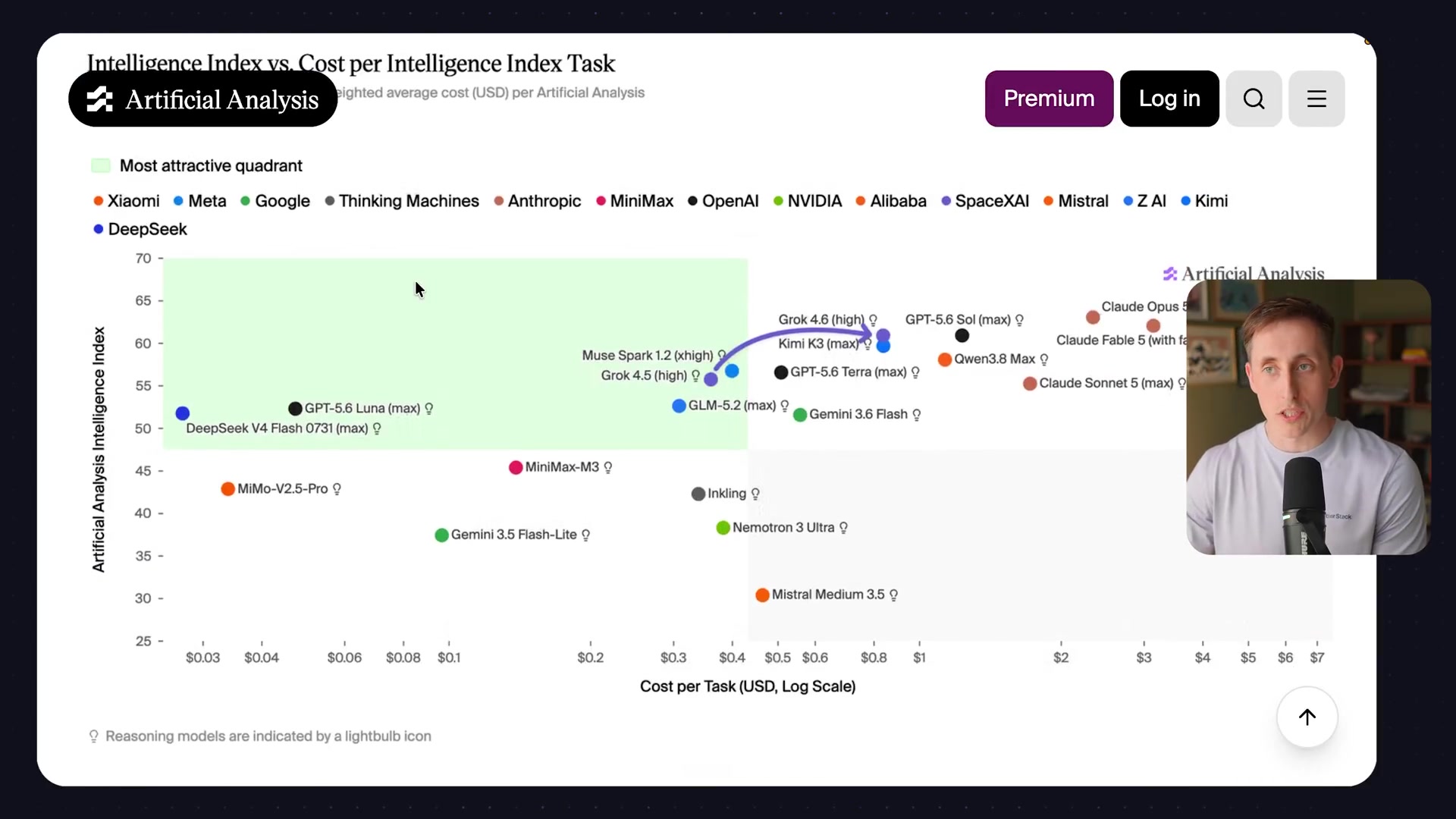Open the hamburger menu icon
This screenshot has width=1456, height=819.
point(1316,99)
